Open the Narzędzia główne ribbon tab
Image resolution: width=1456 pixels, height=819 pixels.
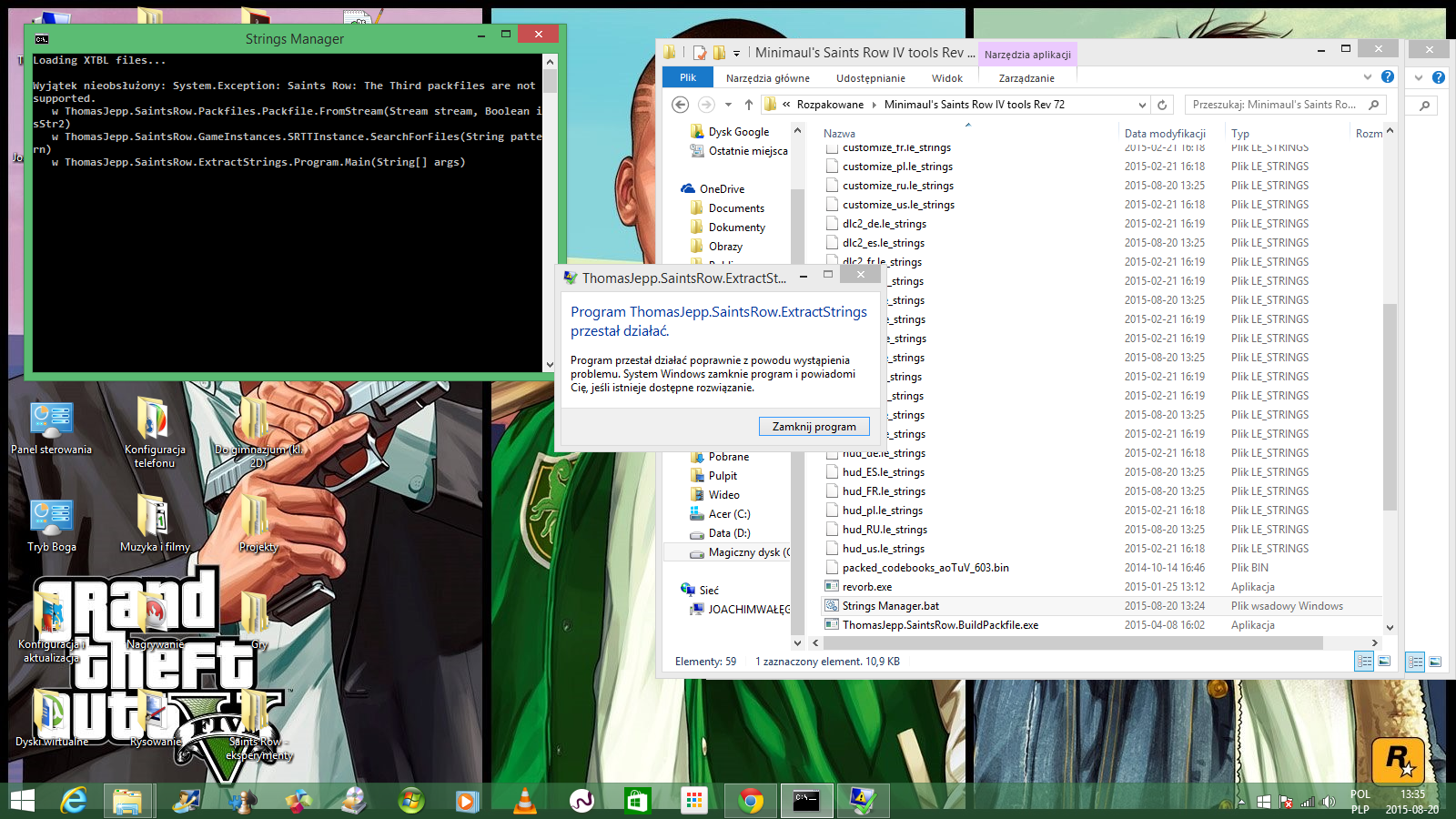click(x=767, y=78)
